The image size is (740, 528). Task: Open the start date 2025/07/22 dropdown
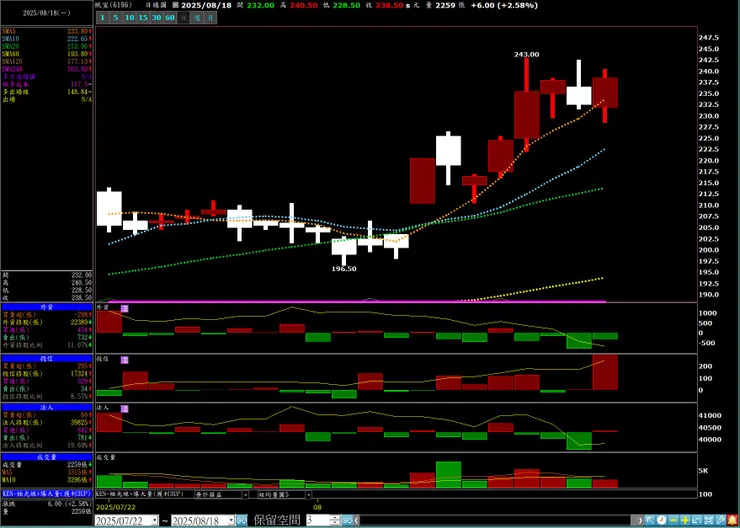155,520
